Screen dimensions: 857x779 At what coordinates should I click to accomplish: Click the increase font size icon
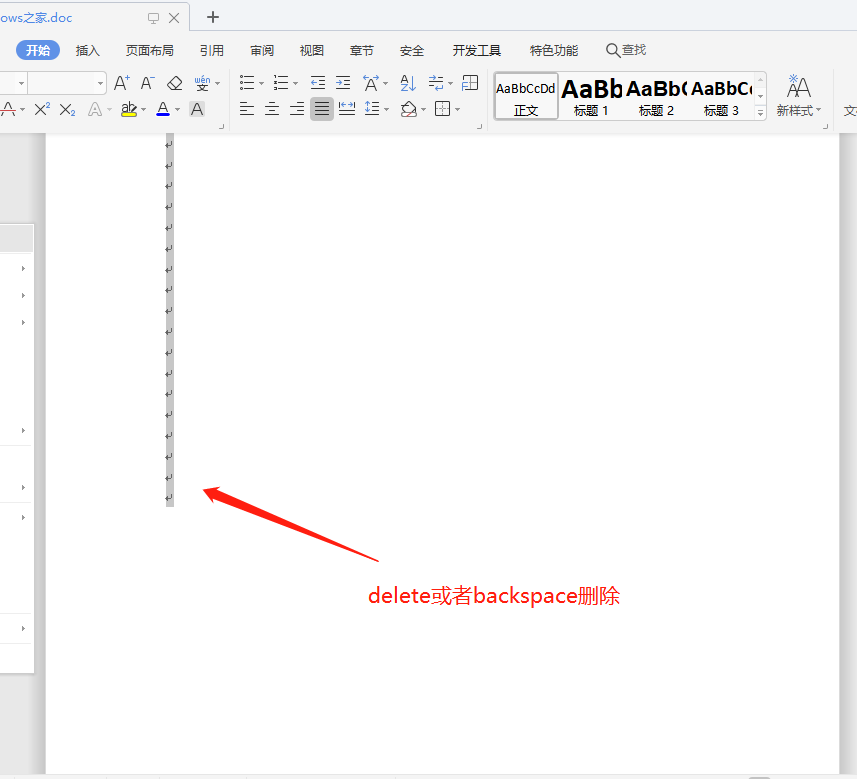tap(121, 83)
